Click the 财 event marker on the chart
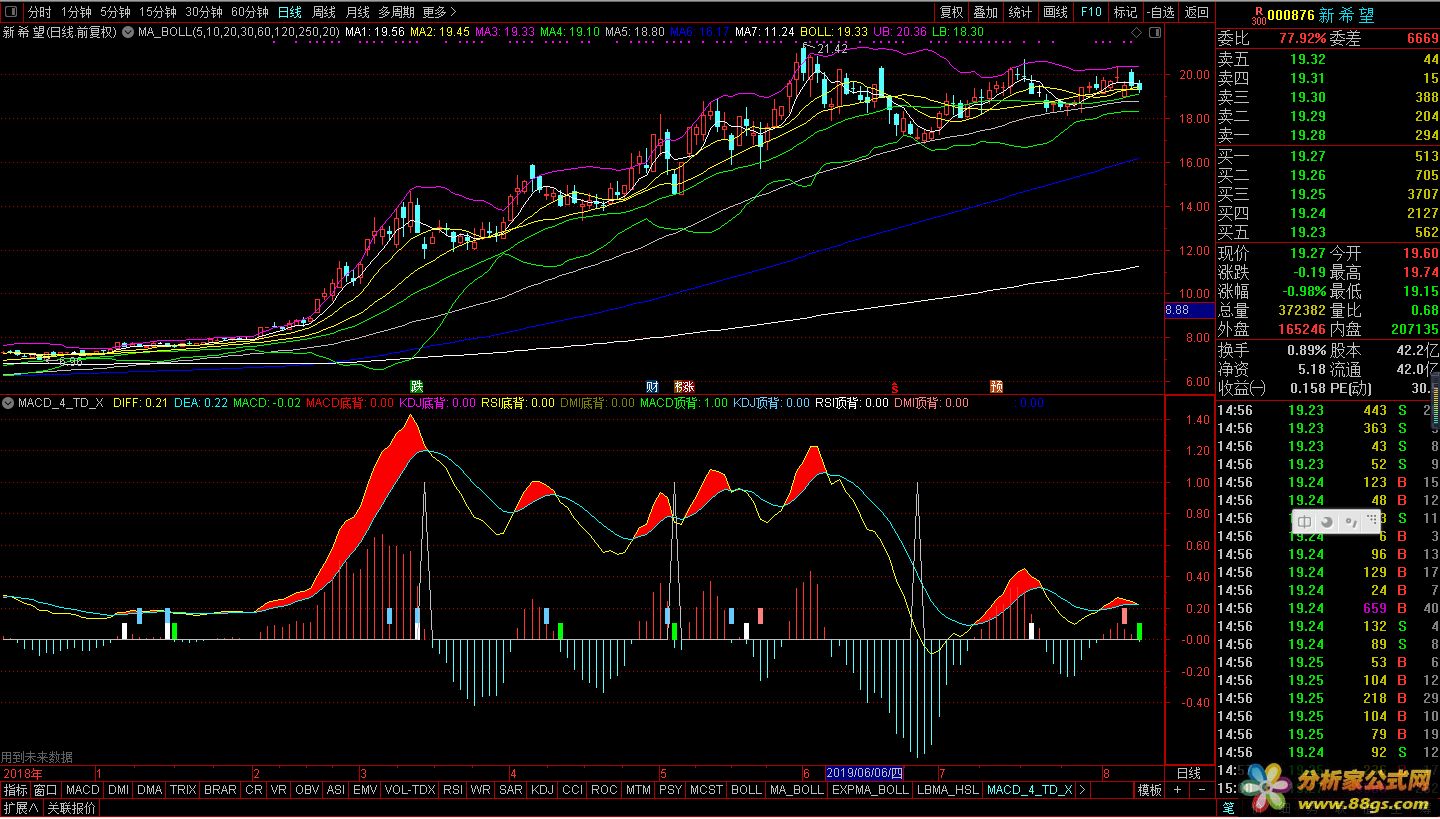 [x=652, y=386]
